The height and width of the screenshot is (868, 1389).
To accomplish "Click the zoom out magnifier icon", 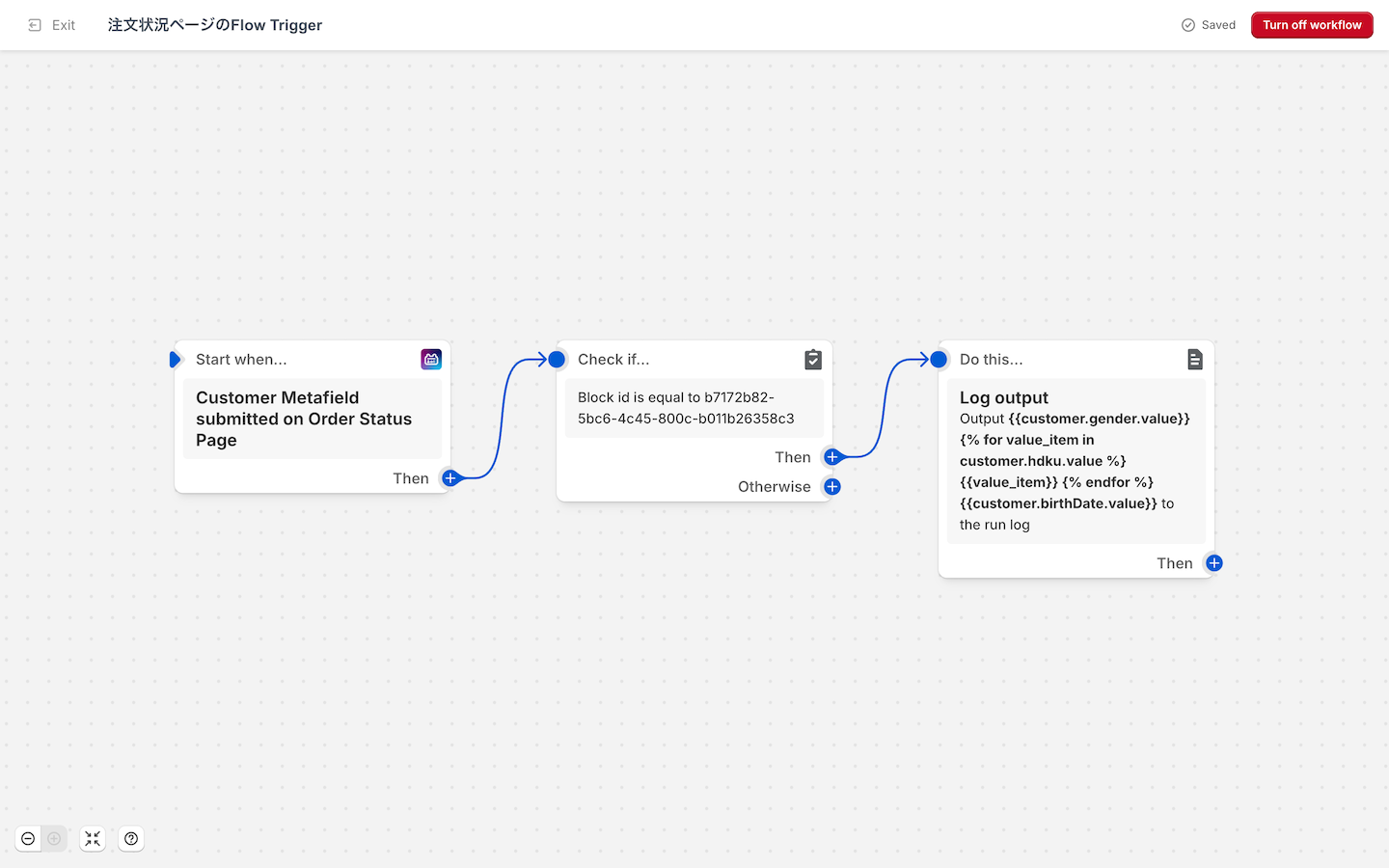I will [x=28, y=839].
